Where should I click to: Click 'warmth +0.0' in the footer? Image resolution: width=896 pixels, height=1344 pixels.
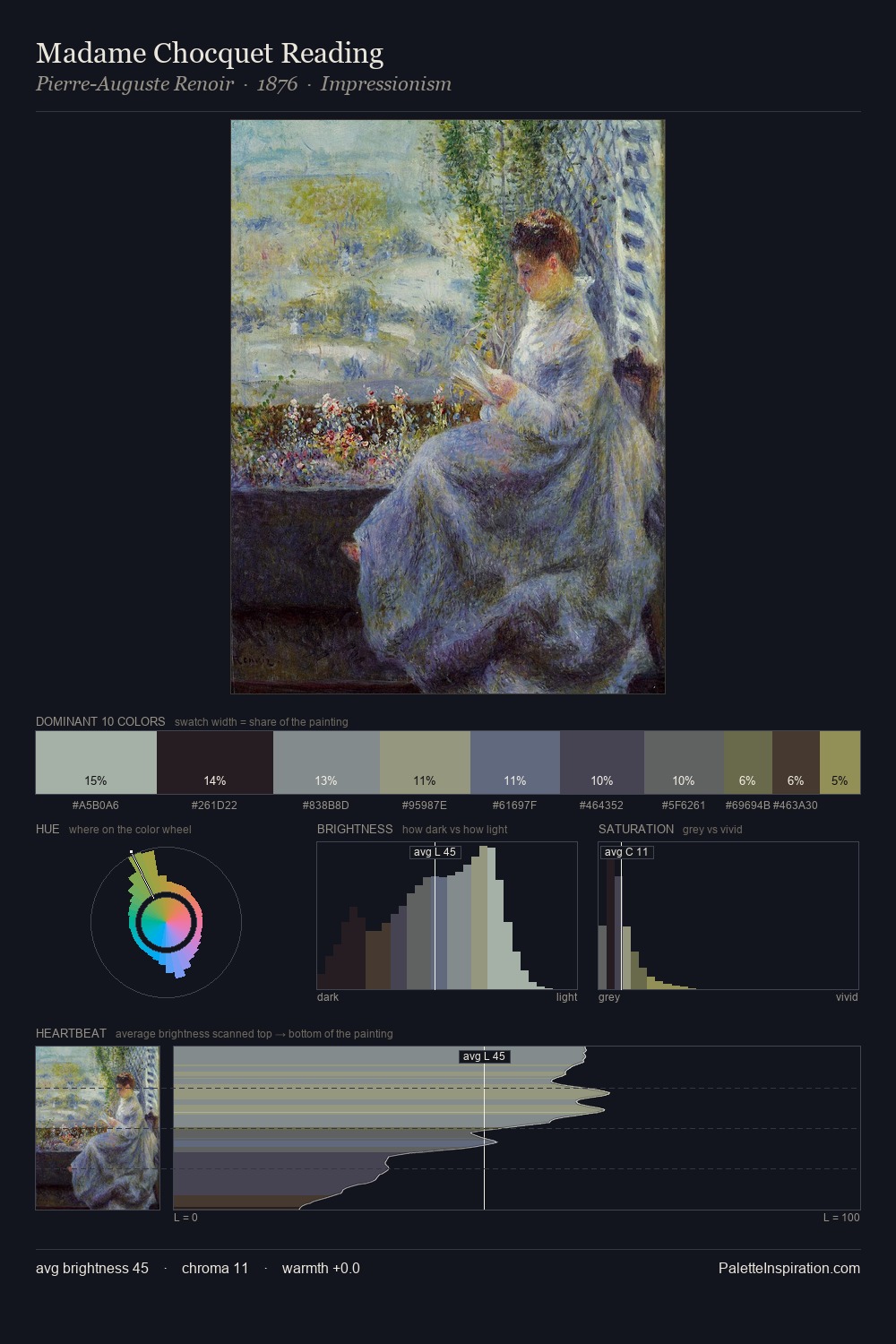pyautogui.click(x=321, y=1268)
